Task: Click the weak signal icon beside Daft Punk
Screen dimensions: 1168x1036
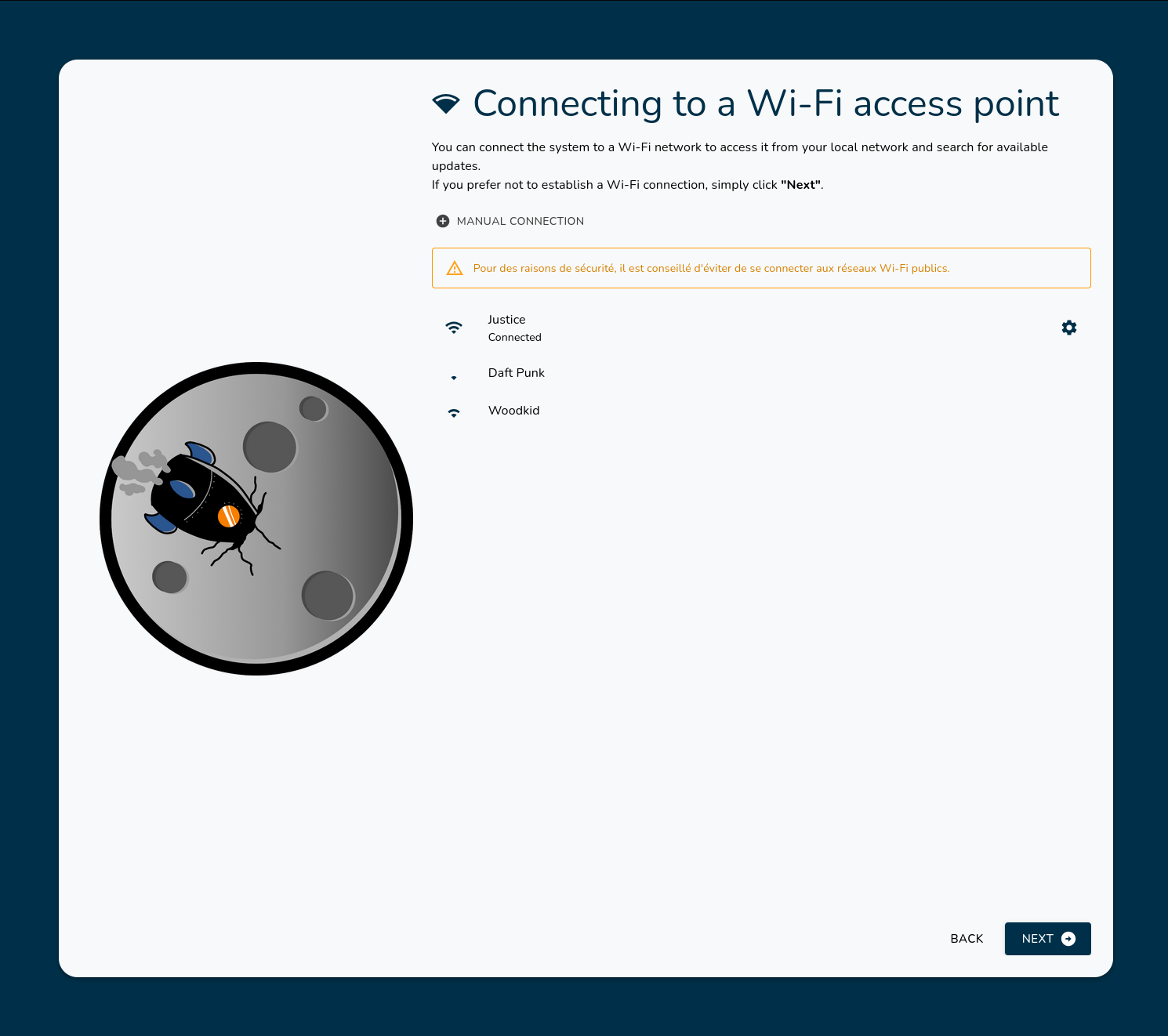Action: tap(454, 378)
